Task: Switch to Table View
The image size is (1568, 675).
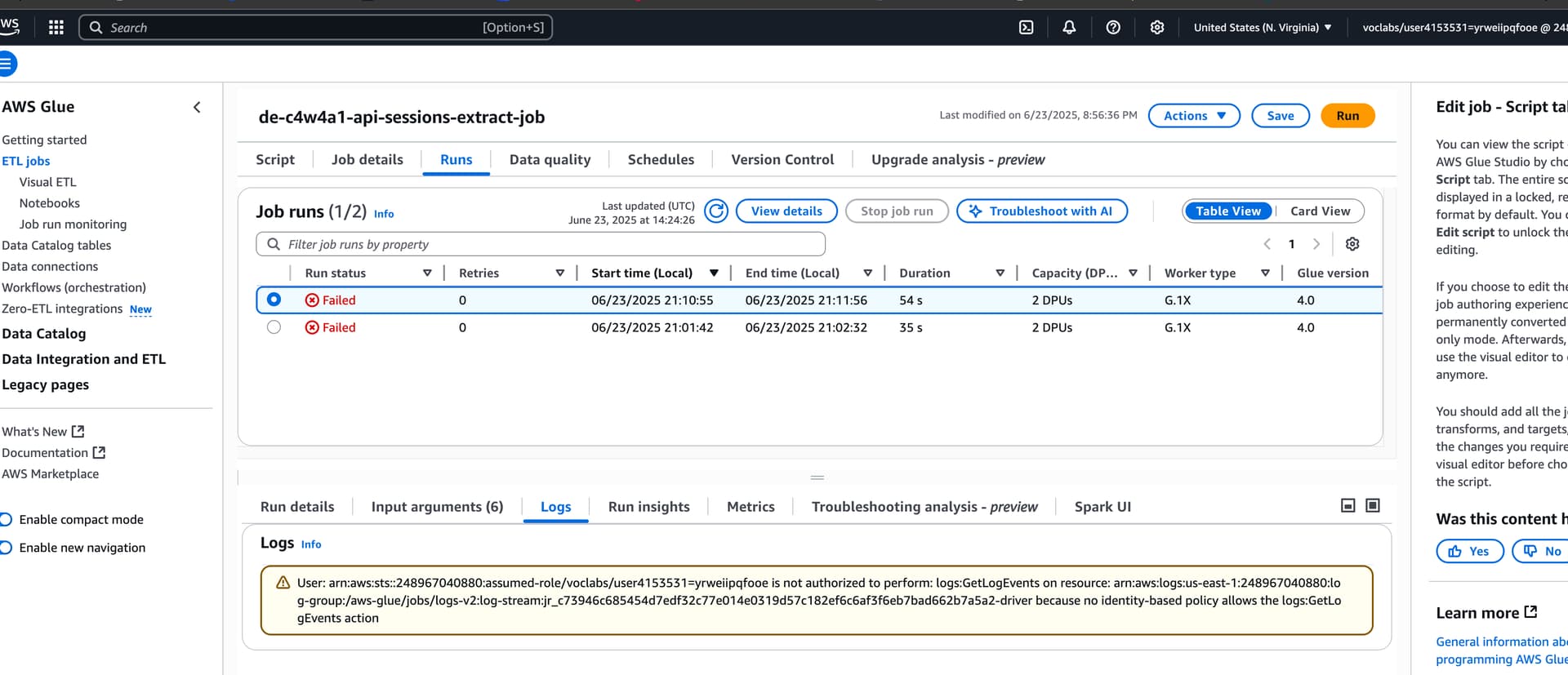Action: pos(1228,211)
